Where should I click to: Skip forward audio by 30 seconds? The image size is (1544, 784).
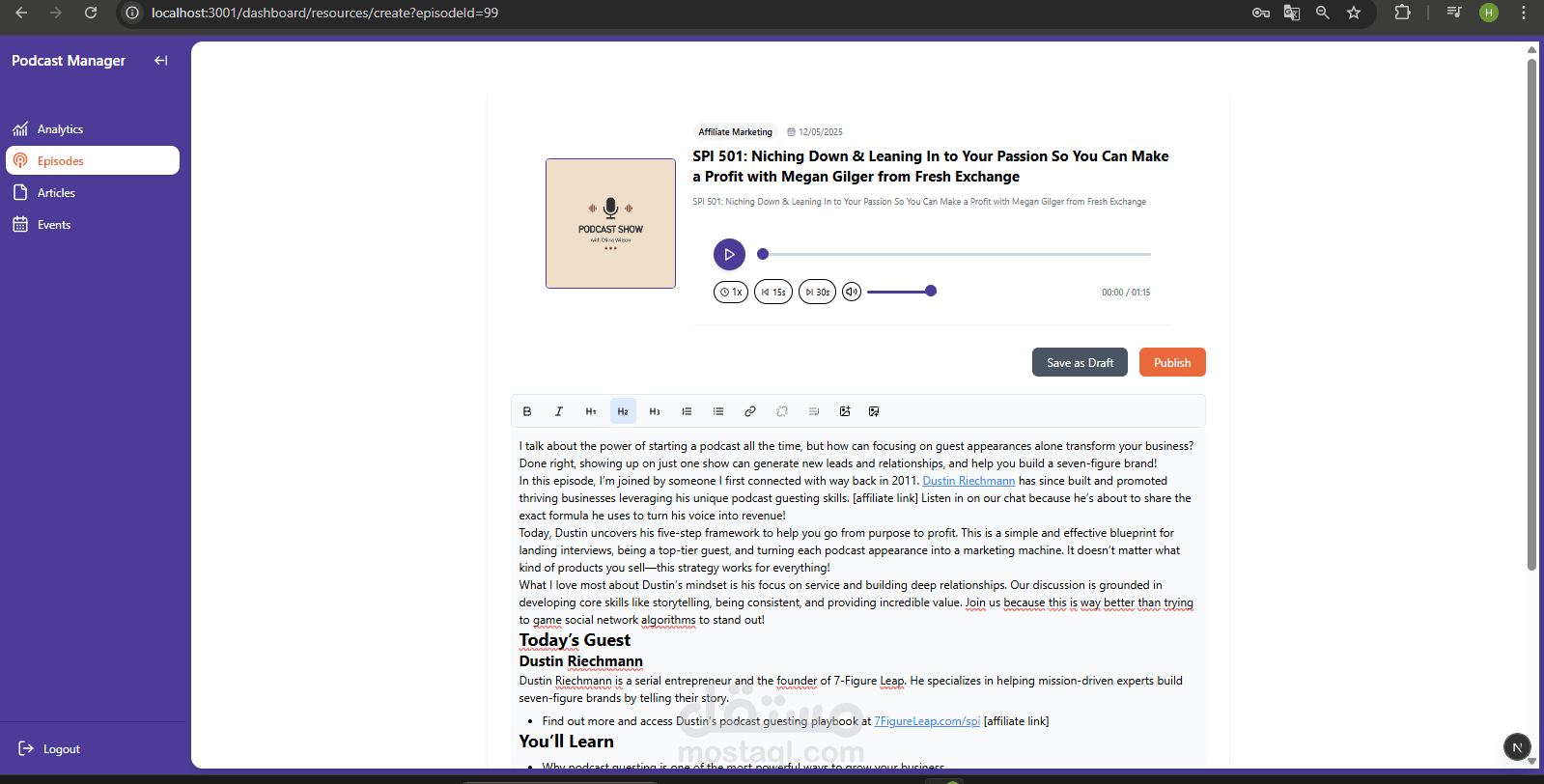coord(817,292)
